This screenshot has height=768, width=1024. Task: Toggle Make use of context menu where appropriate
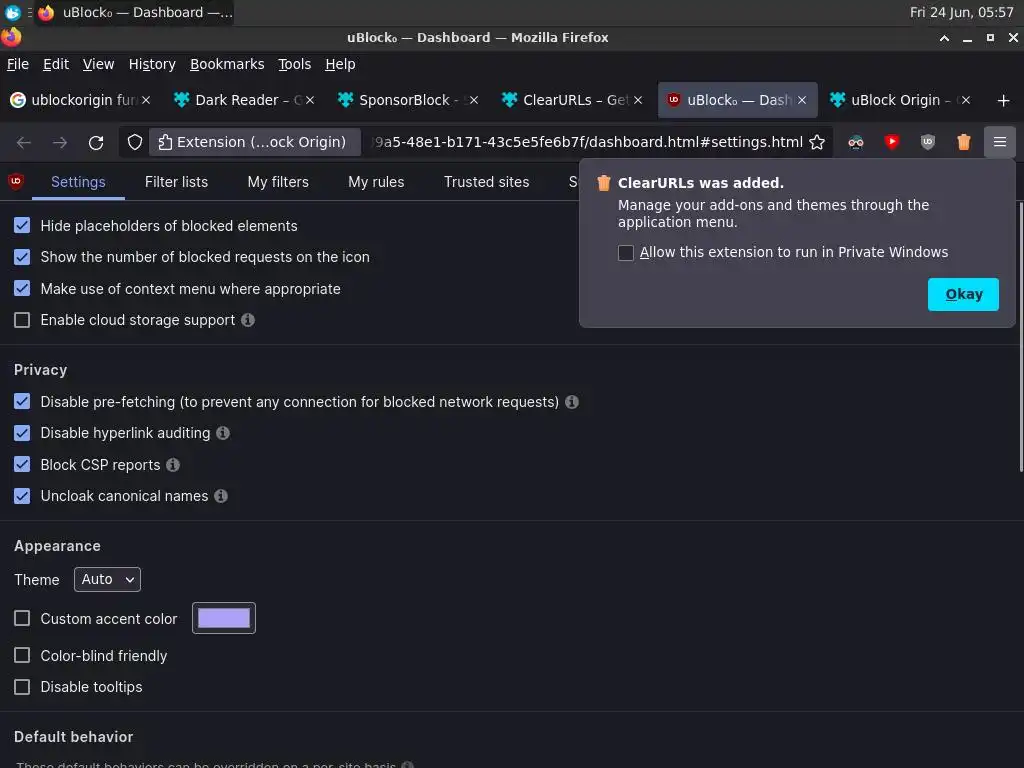coord(22,289)
